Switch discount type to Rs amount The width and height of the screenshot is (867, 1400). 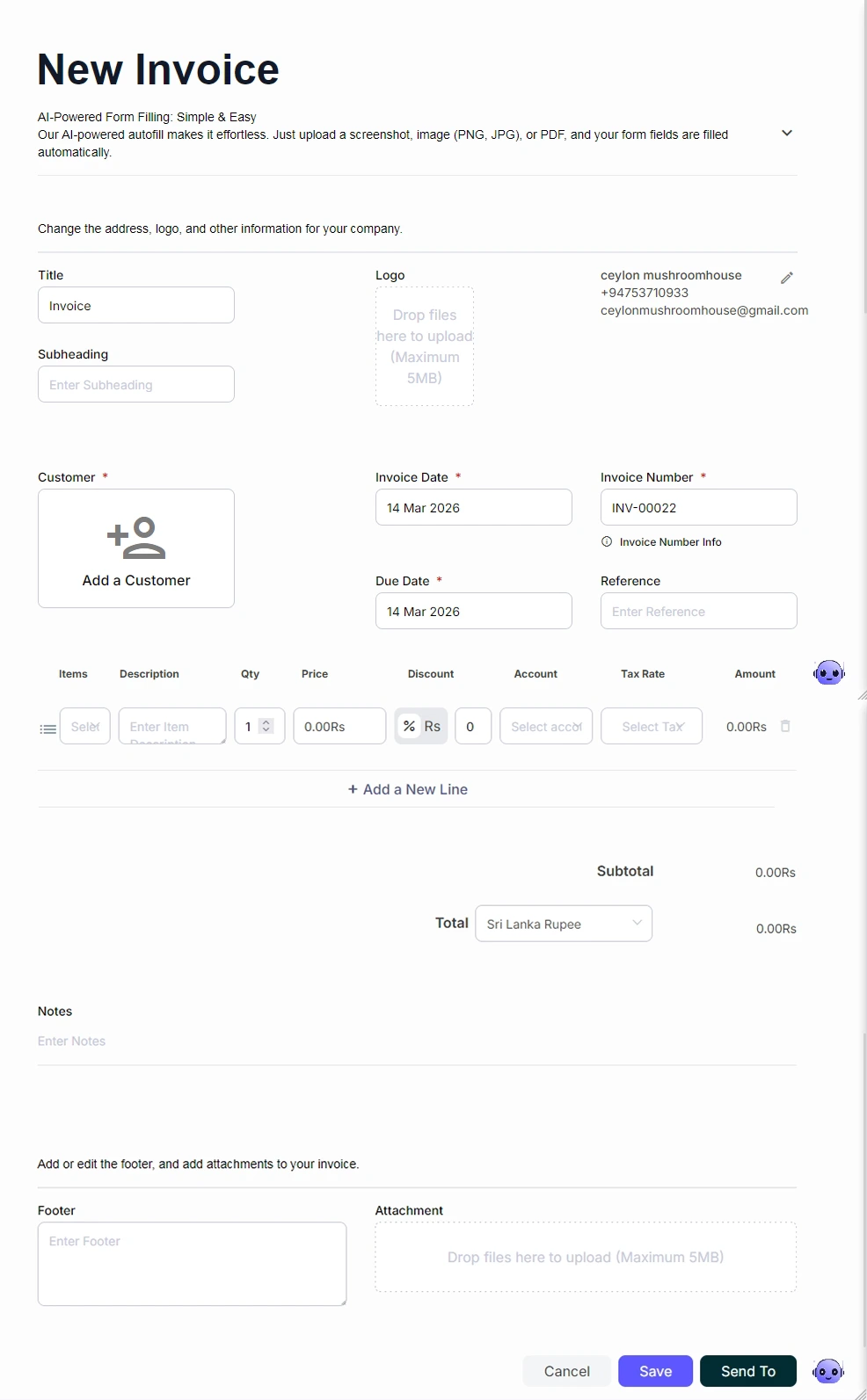tap(433, 726)
